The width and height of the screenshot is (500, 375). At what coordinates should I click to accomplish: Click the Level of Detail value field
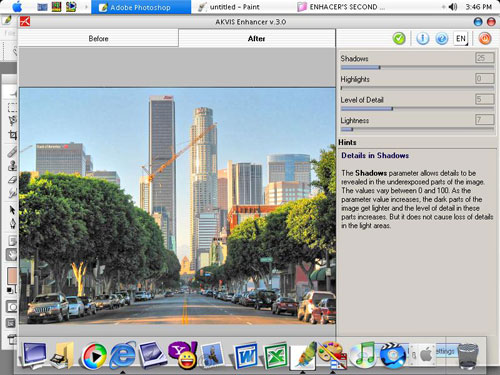(484, 99)
